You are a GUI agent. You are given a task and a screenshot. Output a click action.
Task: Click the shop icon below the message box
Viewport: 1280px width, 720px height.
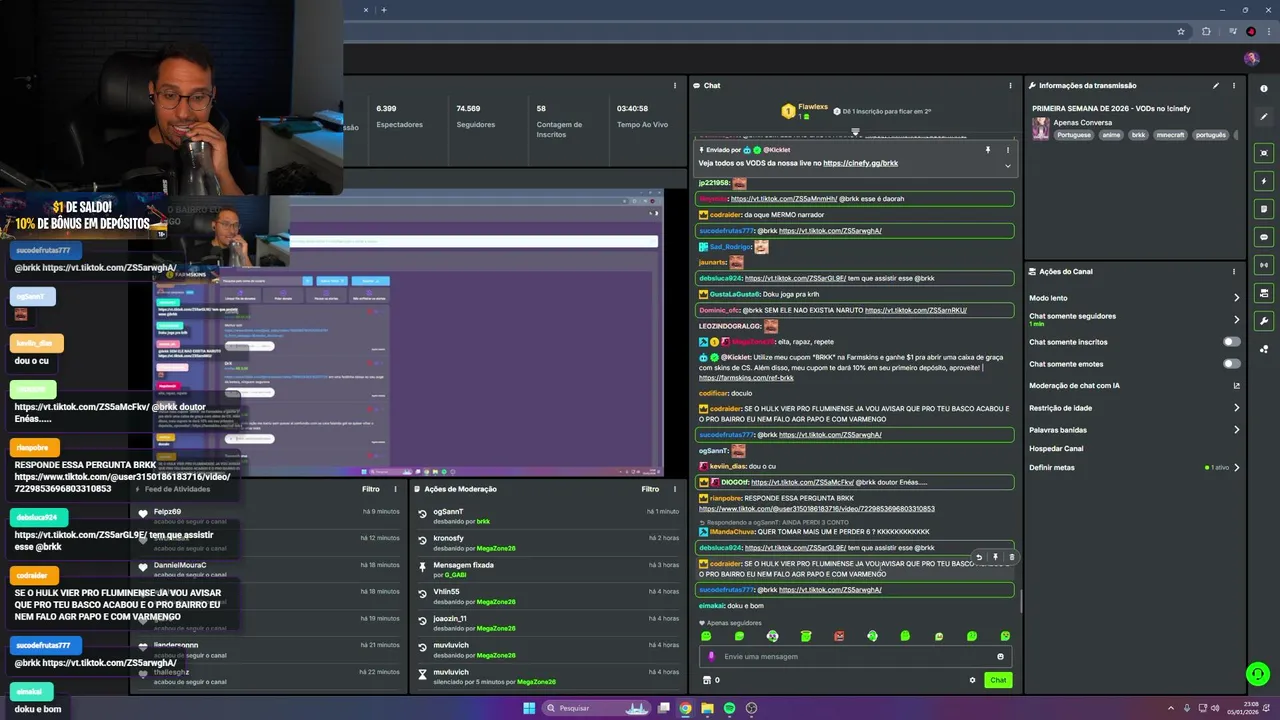coord(707,680)
